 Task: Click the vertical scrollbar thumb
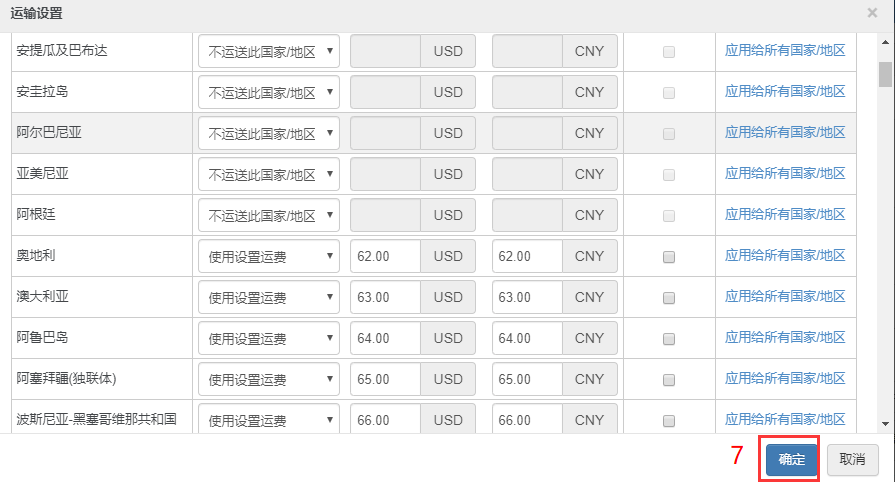coord(885,74)
